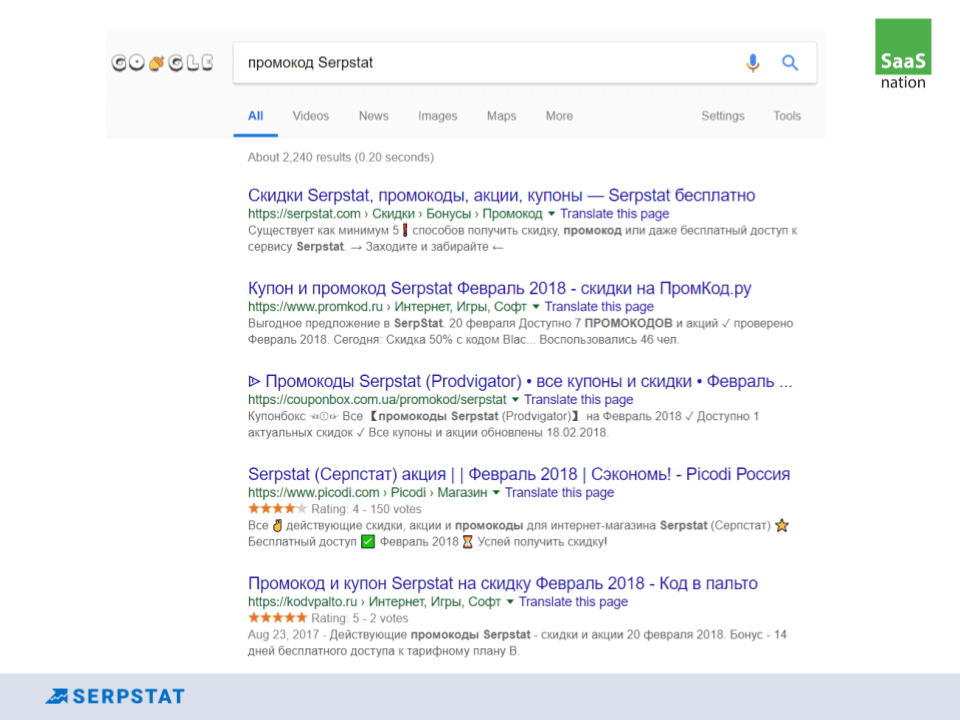
Task: Click the 4-star rating of Picodi result
Action: [x=277, y=508]
